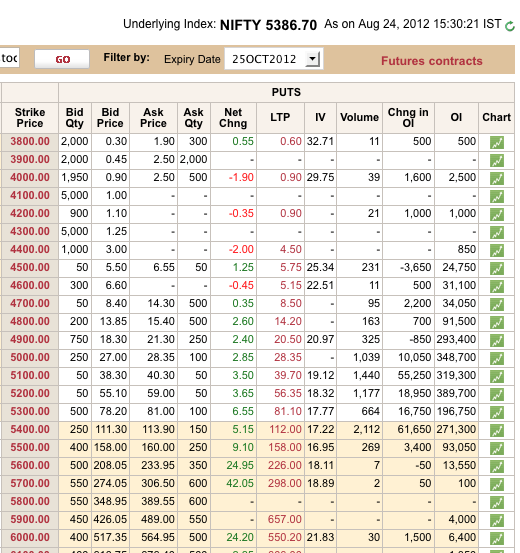Click the IV column header

pyautogui.click(x=320, y=118)
